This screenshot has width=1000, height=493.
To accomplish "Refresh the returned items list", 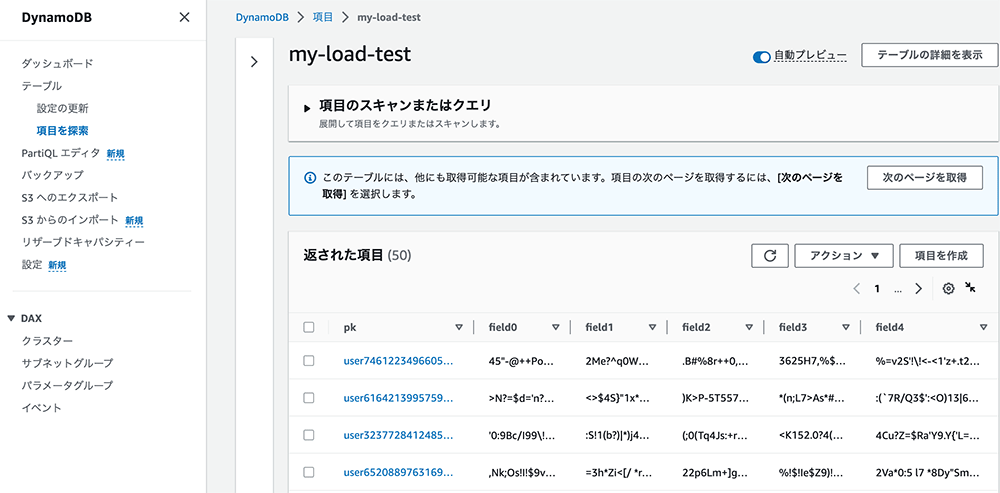I will point(770,256).
